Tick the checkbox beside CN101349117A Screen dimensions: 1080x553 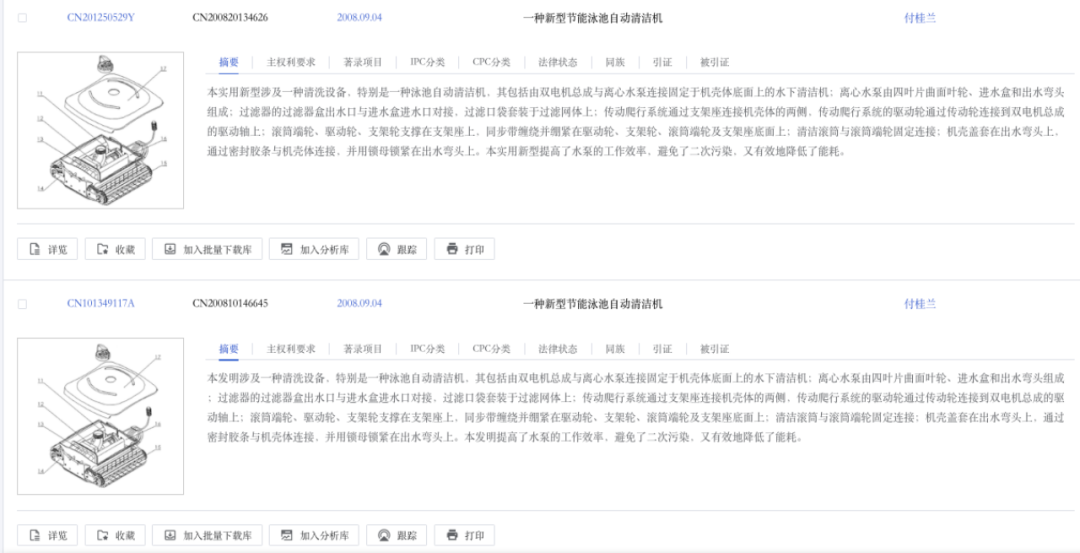tap(23, 304)
